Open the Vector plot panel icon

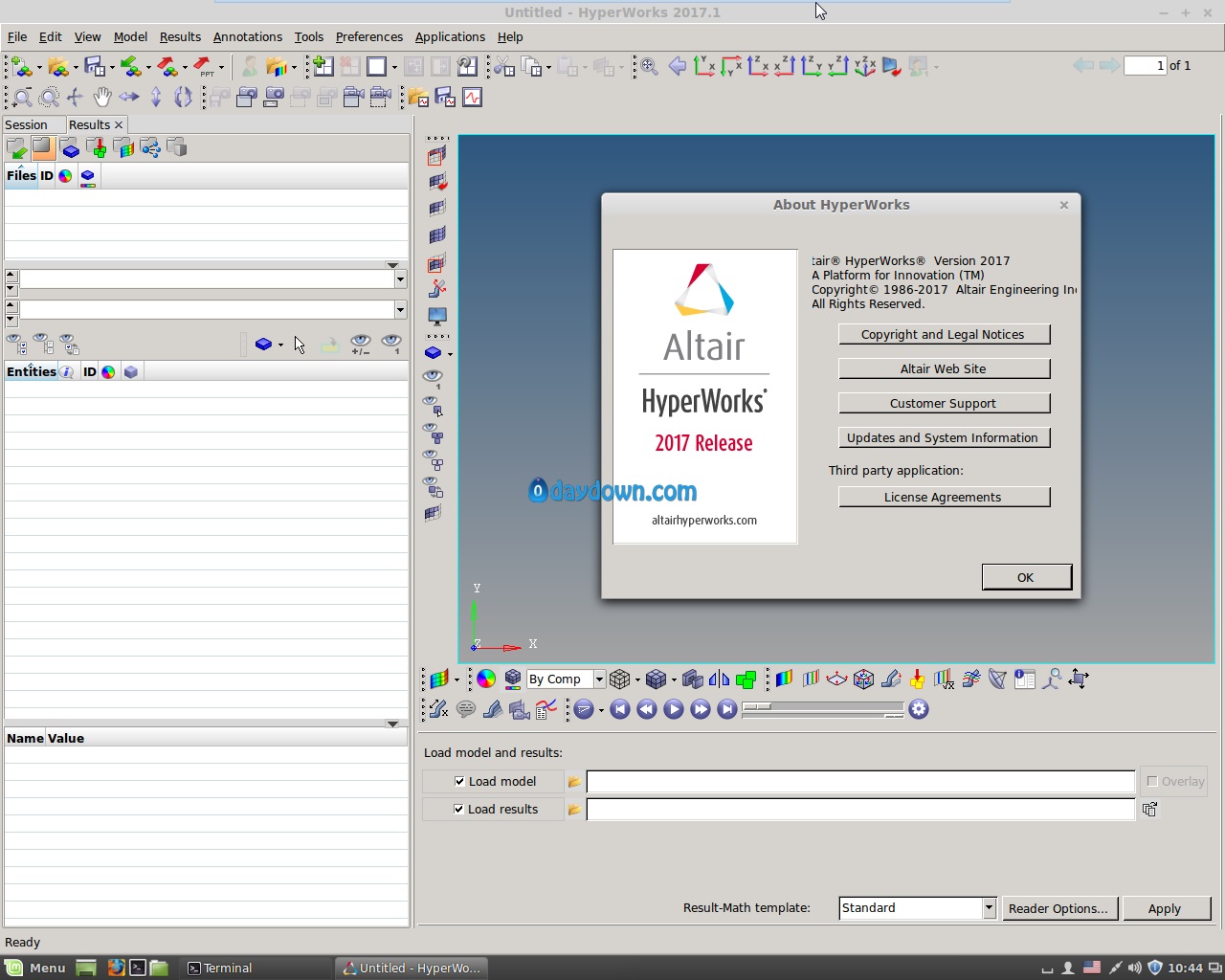pos(836,679)
